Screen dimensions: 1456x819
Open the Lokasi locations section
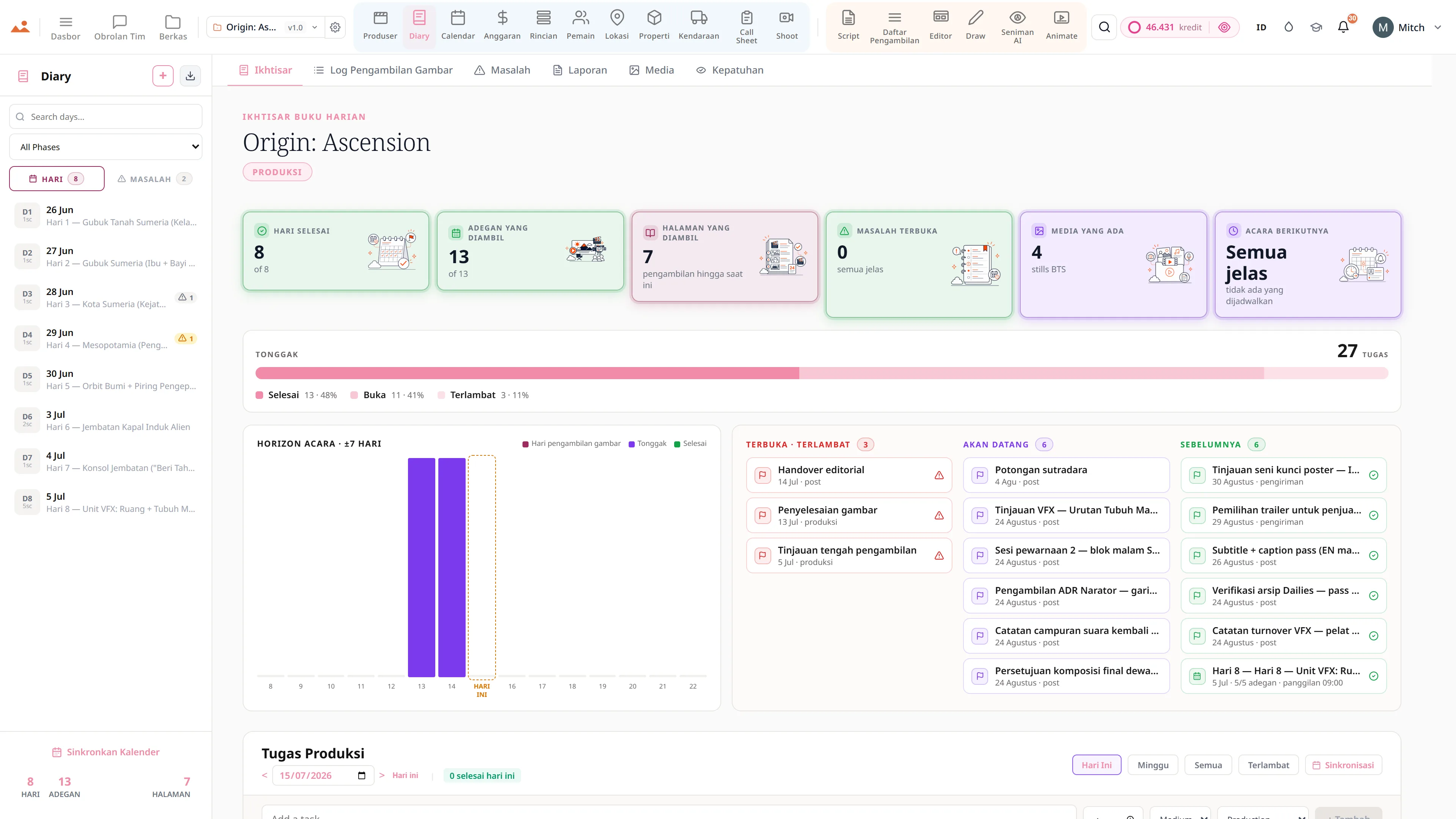pos(617,27)
